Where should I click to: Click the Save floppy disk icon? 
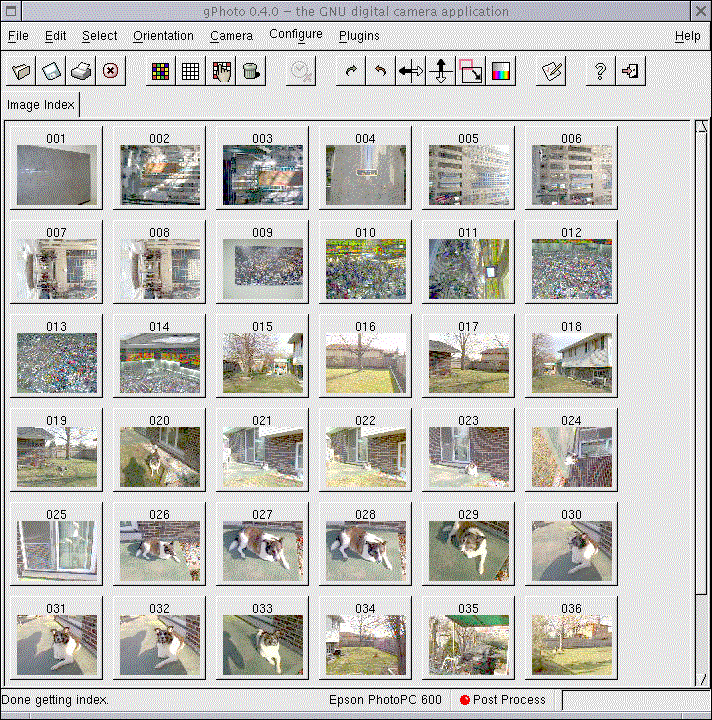tap(51, 71)
